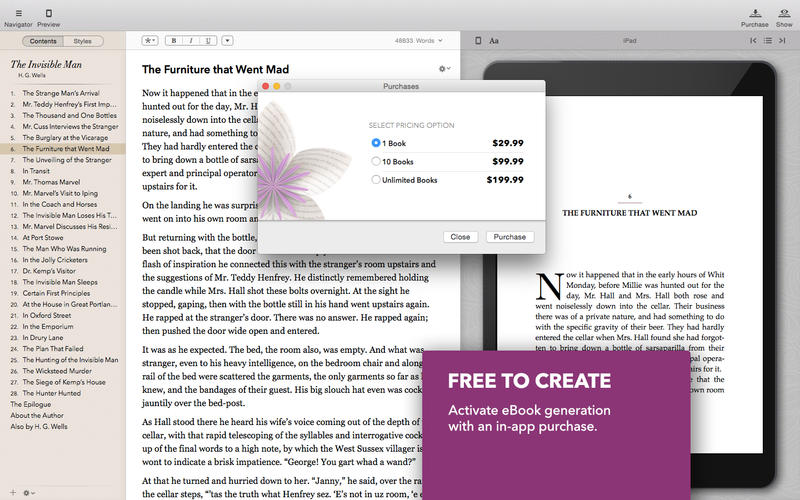This screenshot has height=500, width=800.
Task: Select the device type icon in preview
Action: click(x=478, y=40)
